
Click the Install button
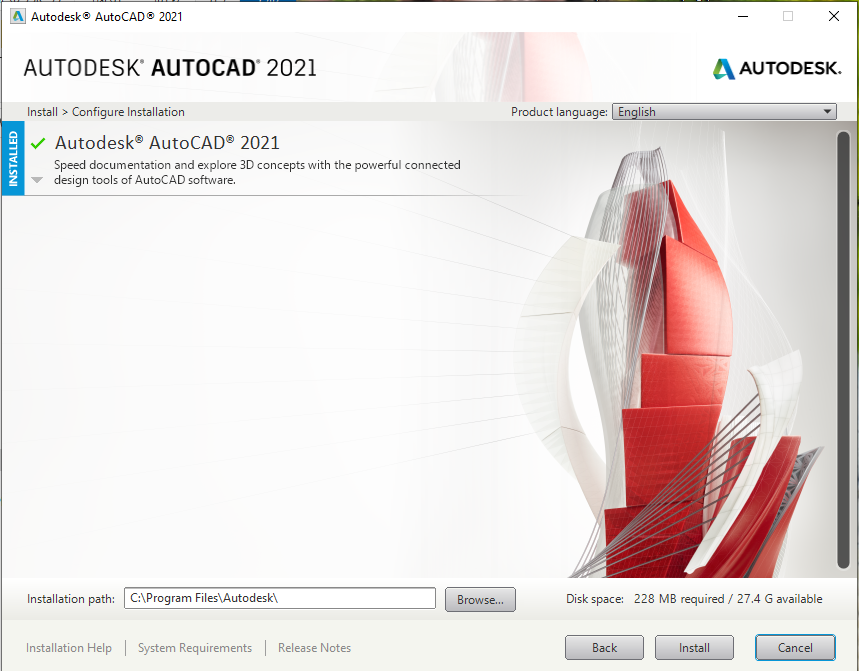point(694,647)
